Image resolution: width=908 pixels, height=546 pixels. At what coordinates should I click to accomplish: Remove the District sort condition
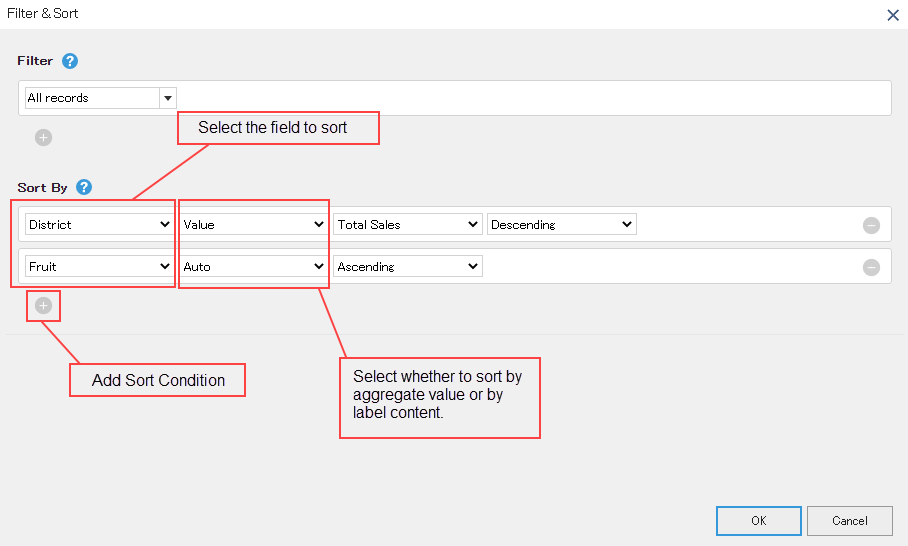pos(872,225)
